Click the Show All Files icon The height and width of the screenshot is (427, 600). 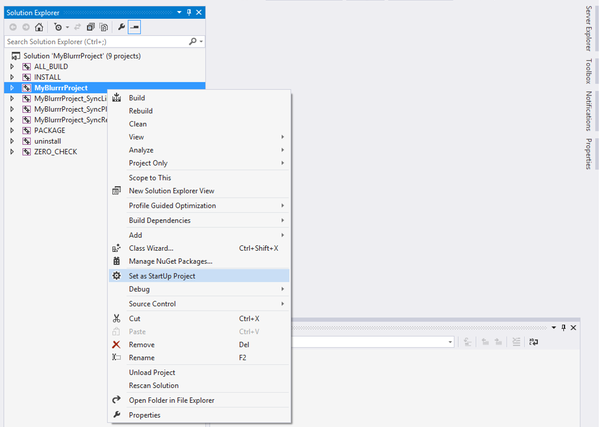coord(103,27)
